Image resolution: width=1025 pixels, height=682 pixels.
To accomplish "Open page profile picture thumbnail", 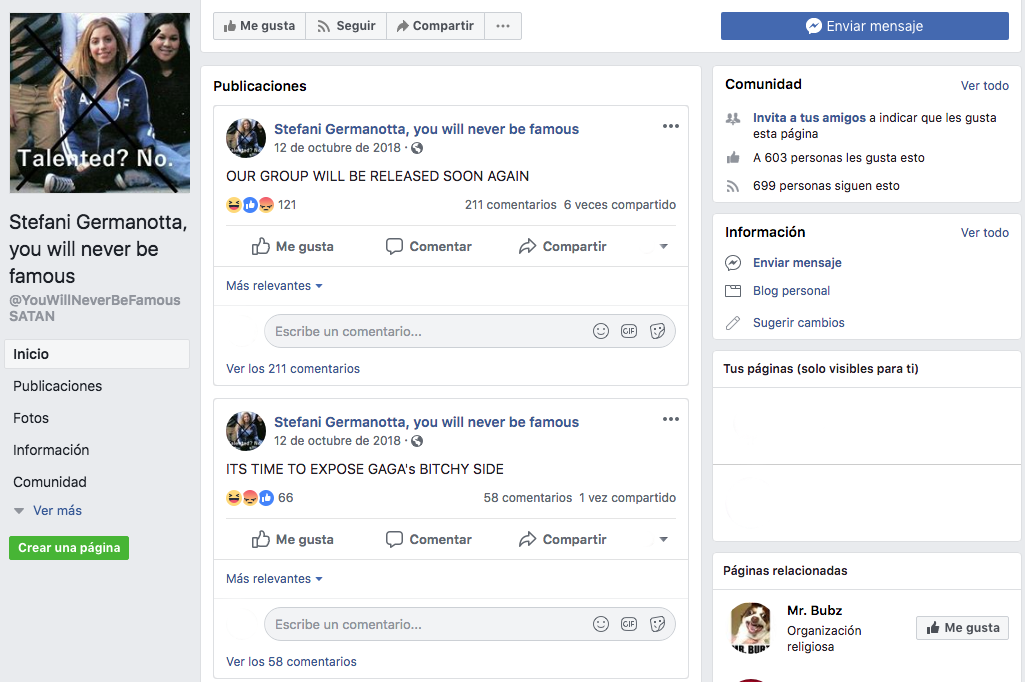I will click(x=99, y=103).
